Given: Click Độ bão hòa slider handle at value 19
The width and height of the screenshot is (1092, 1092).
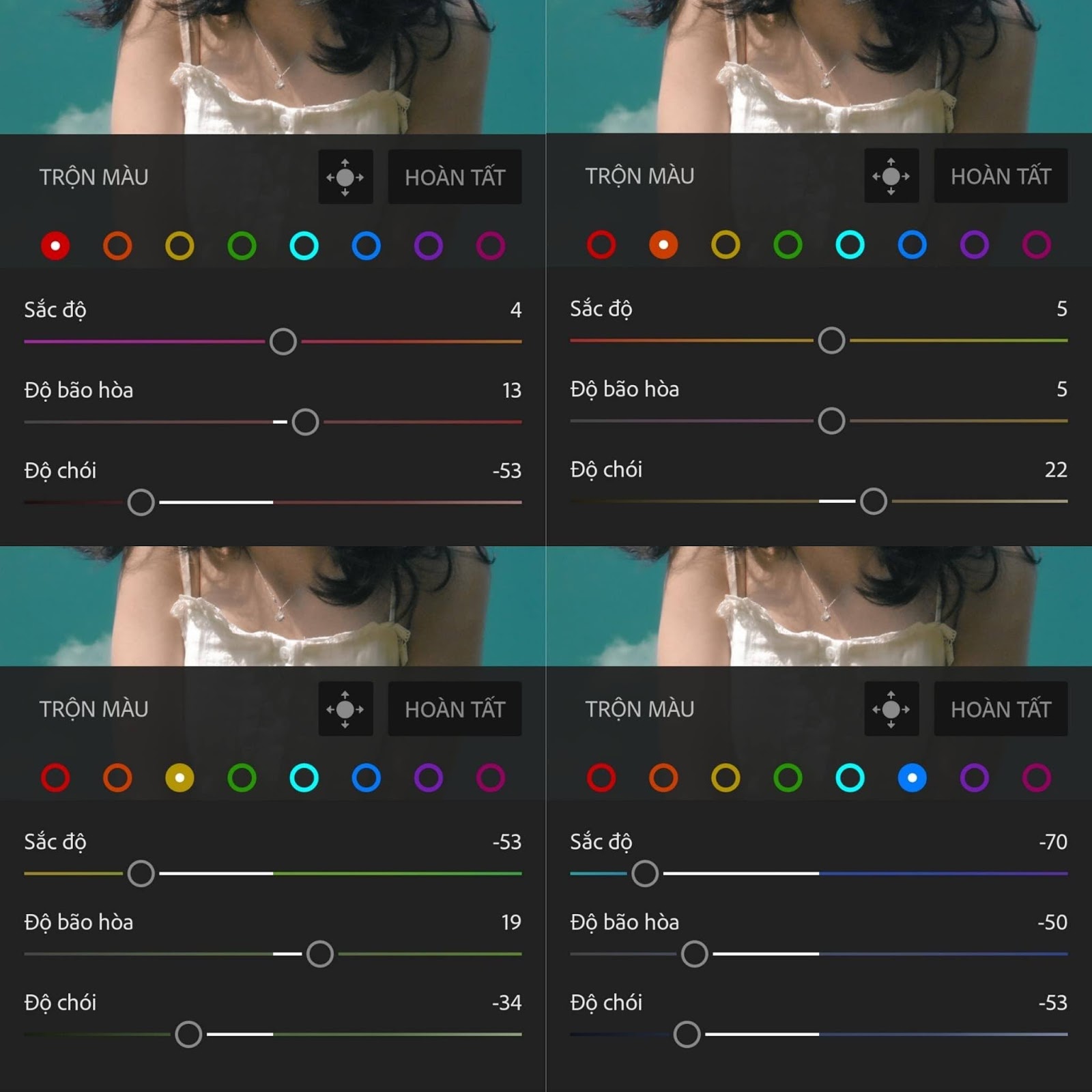Looking at the screenshot, I should click(320, 953).
